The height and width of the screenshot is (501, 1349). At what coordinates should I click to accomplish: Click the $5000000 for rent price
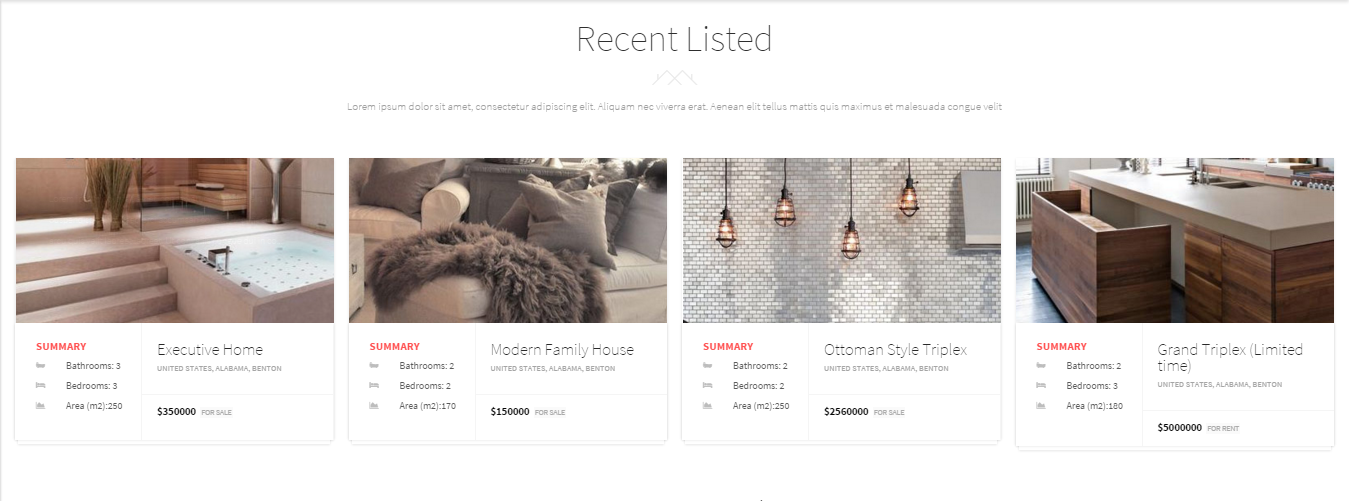tap(1198, 428)
